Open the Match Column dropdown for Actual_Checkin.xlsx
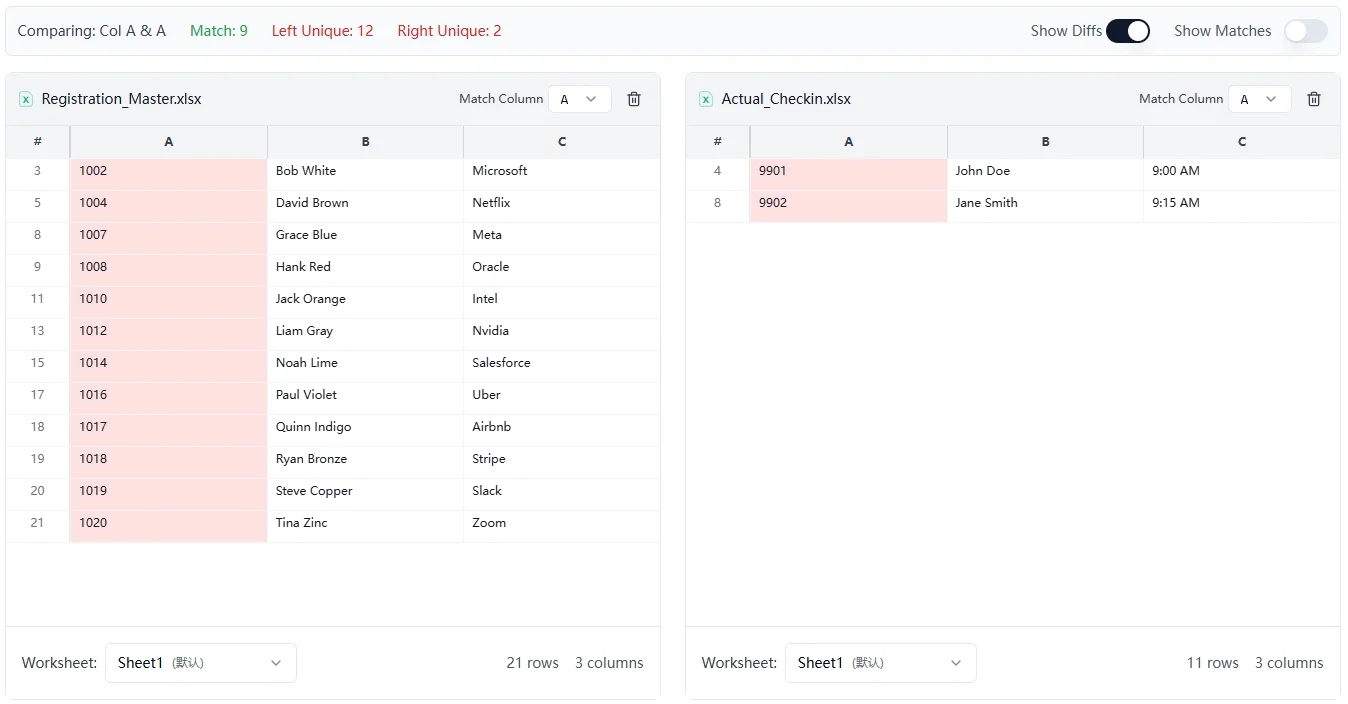The width and height of the screenshot is (1348, 704). pyautogui.click(x=1259, y=99)
